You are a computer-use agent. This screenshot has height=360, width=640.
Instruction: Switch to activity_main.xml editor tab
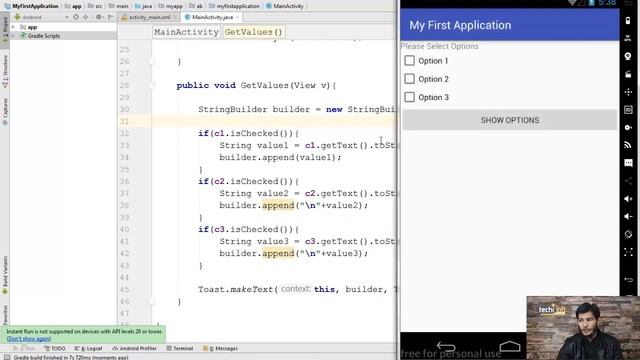149,17
